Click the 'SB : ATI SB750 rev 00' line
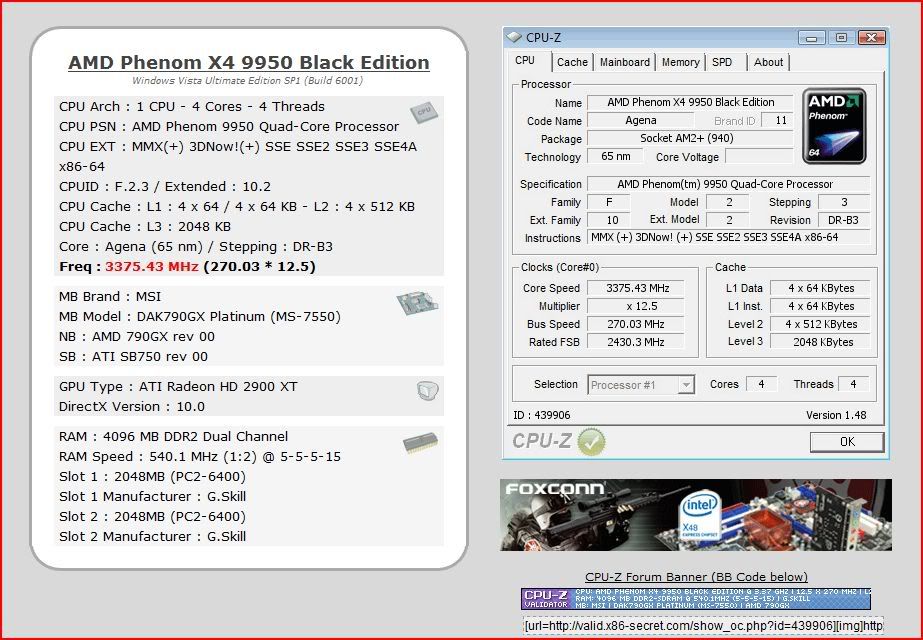The height and width of the screenshot is (640, 923). coord(133,357)
